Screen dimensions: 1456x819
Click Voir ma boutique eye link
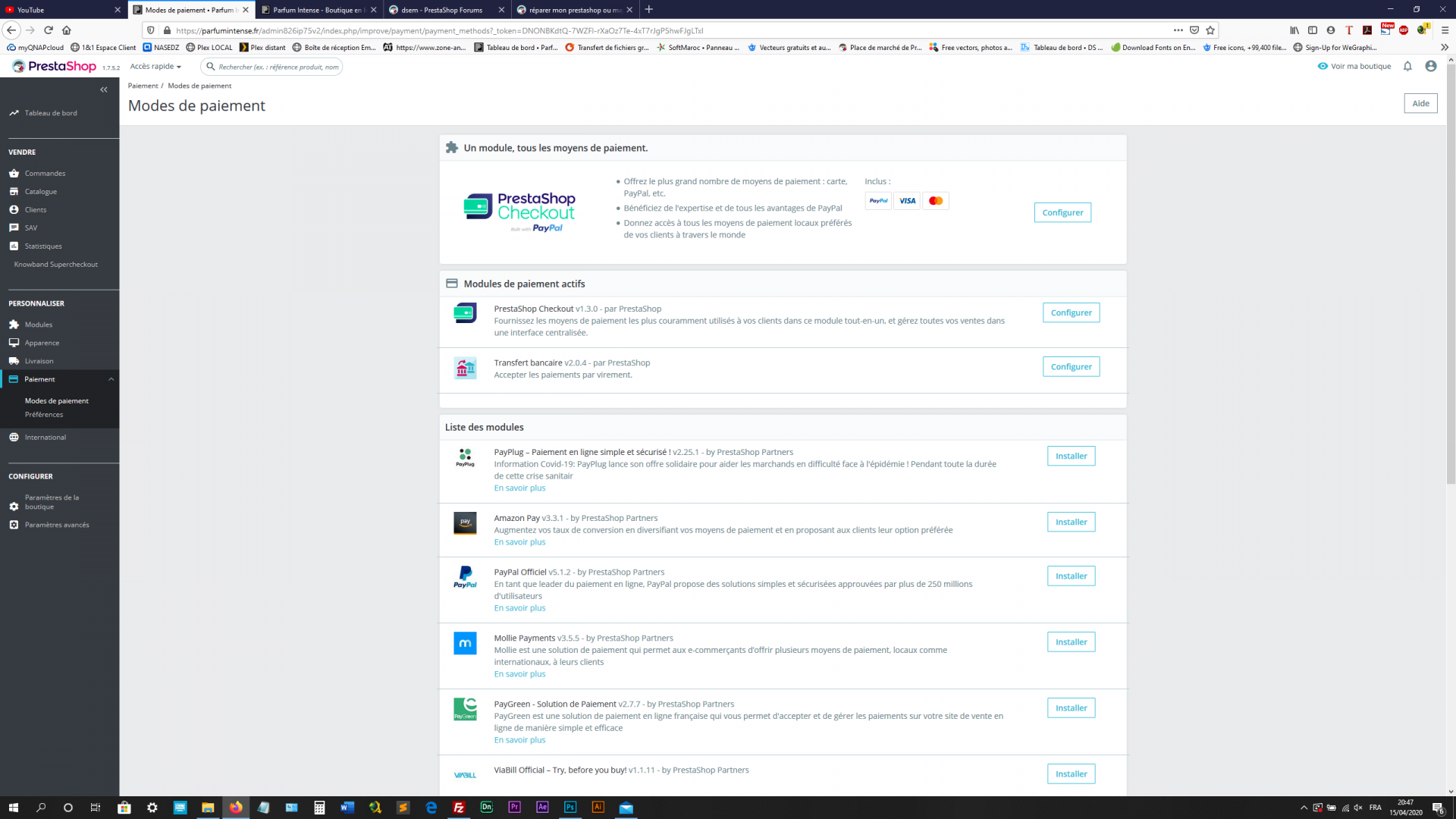click(1354, 67)
